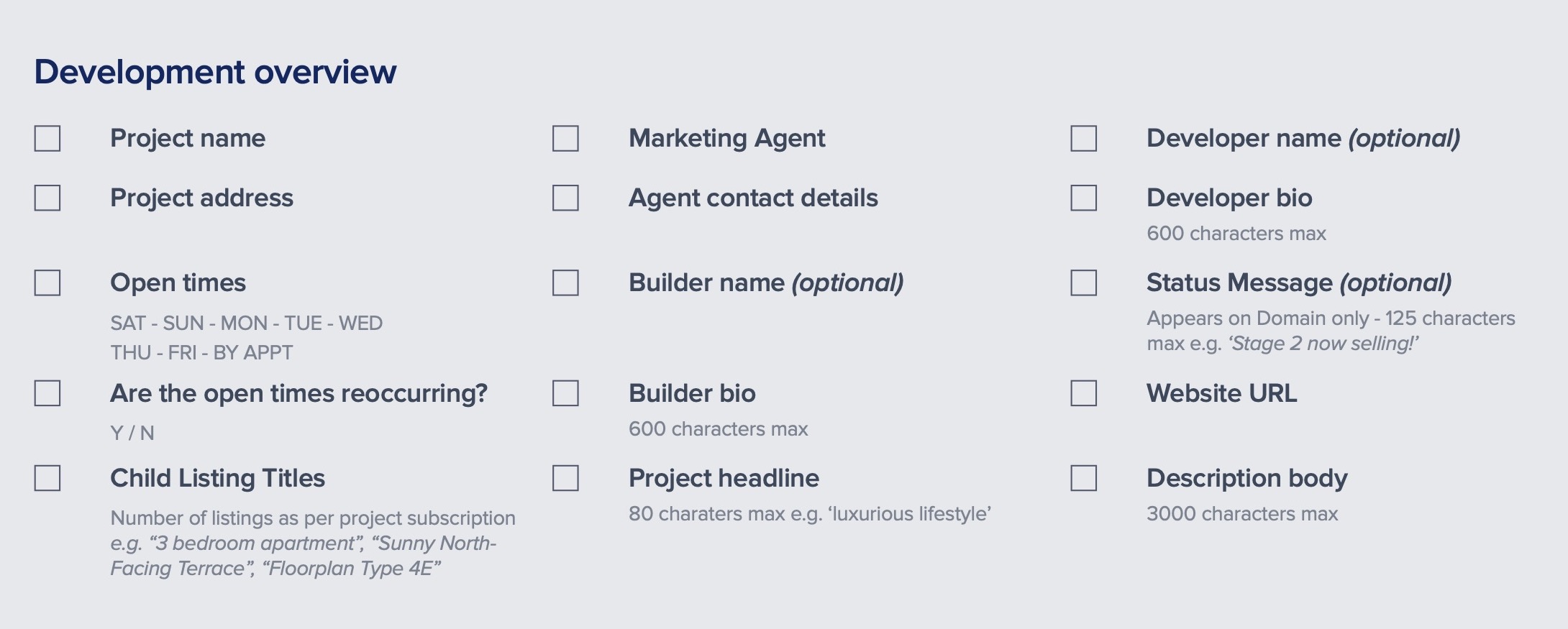Click the Website URL label

(1221, 393)
